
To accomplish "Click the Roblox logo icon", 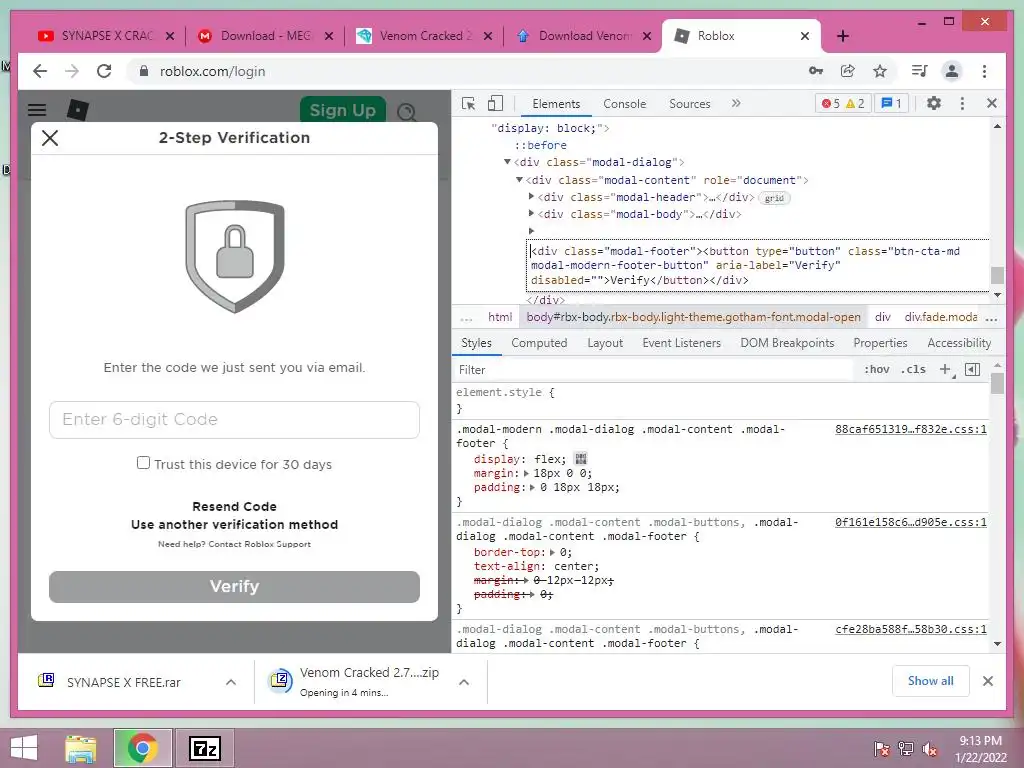I will point(78,110).
